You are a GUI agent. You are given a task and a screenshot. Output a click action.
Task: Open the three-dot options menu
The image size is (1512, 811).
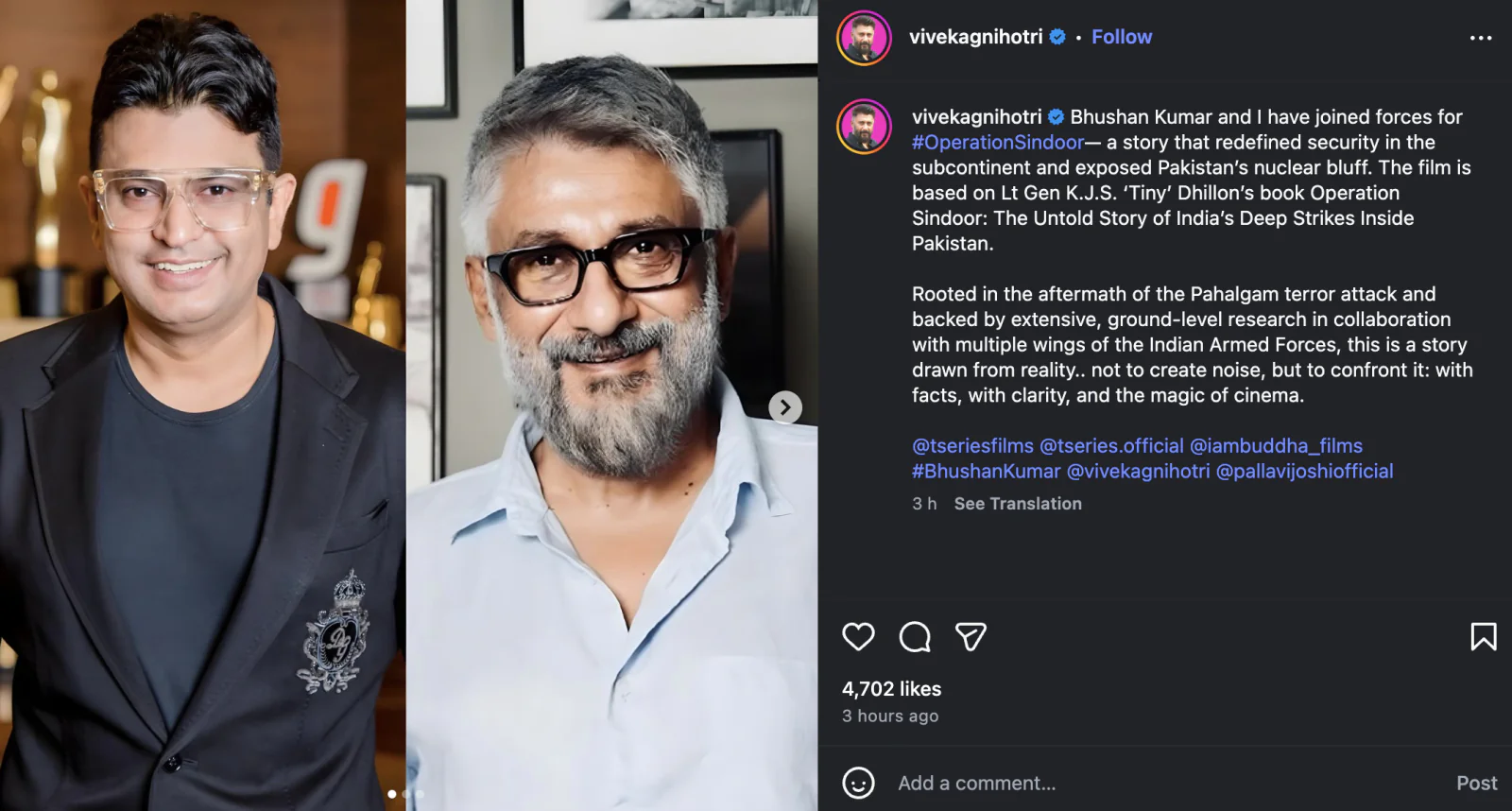pyautogui.click(x=1480, y=37)
